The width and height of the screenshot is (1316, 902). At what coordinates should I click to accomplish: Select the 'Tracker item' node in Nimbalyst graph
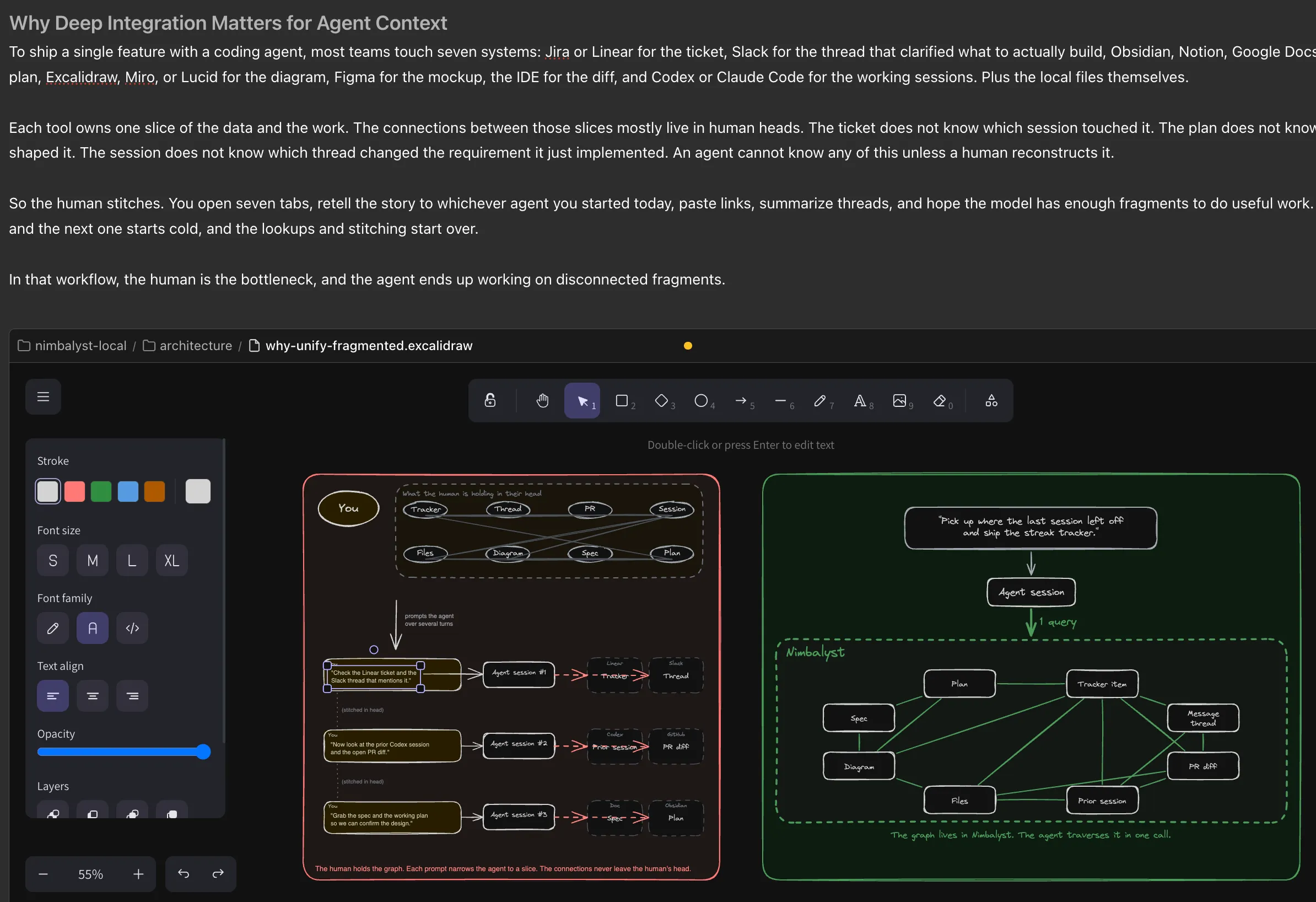(x=1102, y=684)
